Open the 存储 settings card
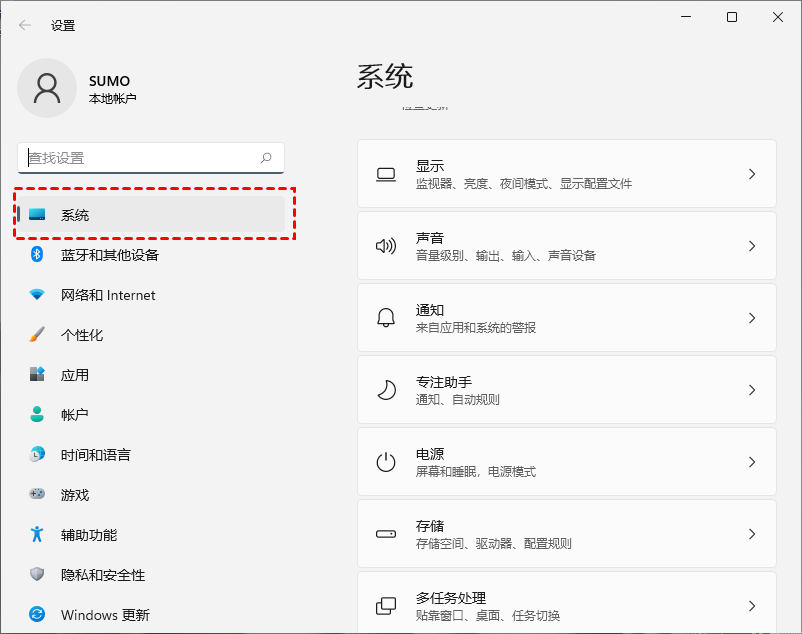Image resolution: width=802 pixels, height=634 pixels. click(567, 534)
